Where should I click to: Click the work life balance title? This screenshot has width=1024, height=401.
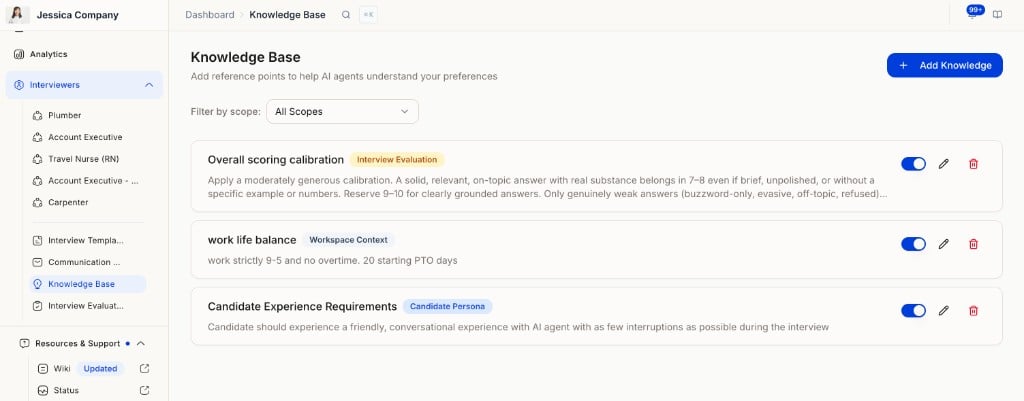pos(252,240)
